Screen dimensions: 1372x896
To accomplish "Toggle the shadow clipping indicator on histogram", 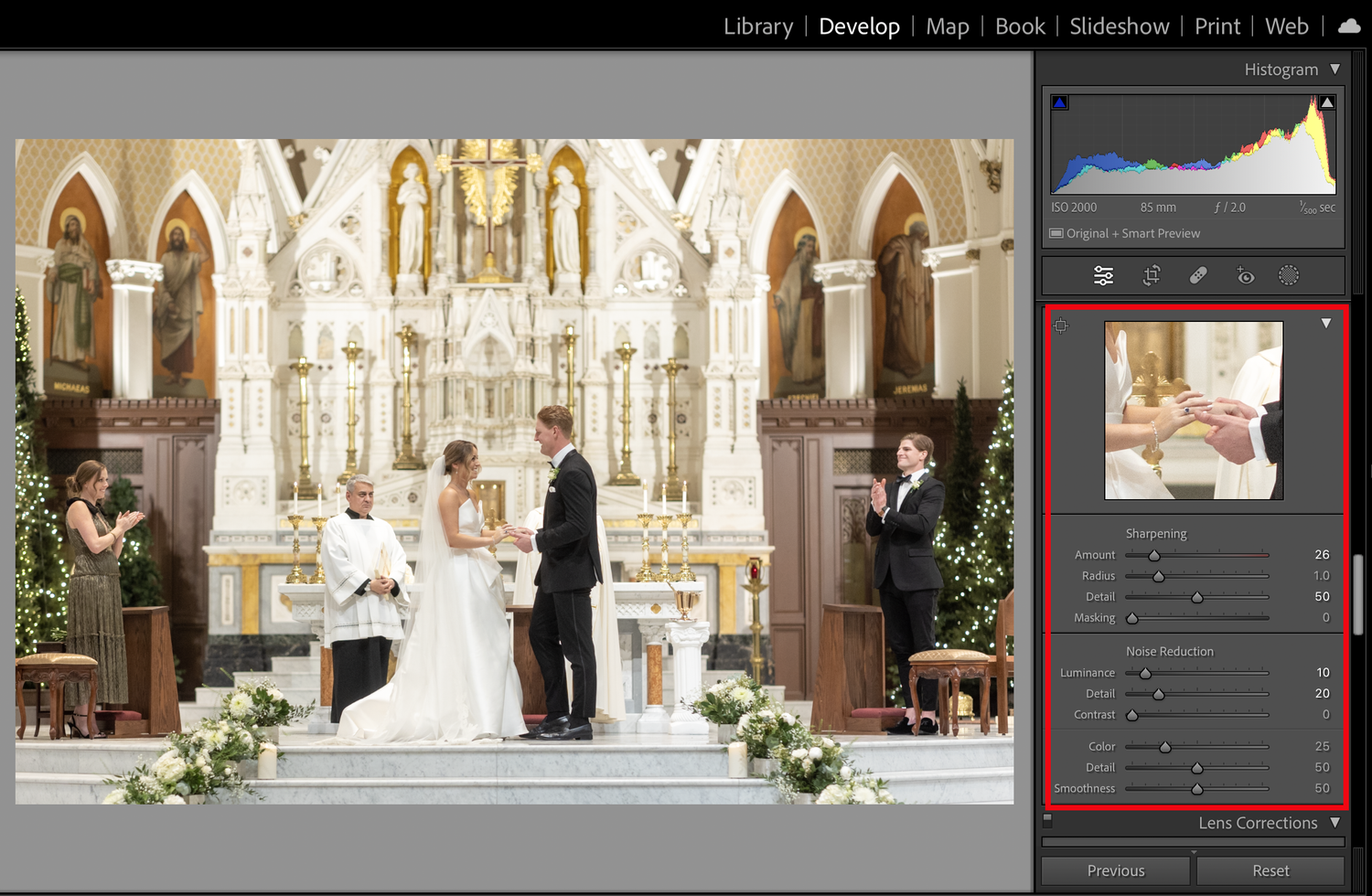I will (1059, 101).
